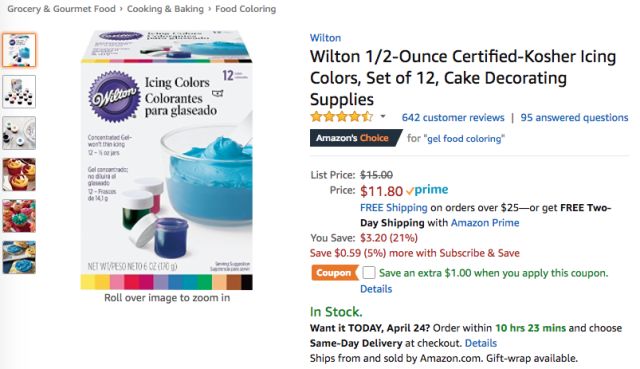Expand the star rating dropdown arrow

point(383,117)
